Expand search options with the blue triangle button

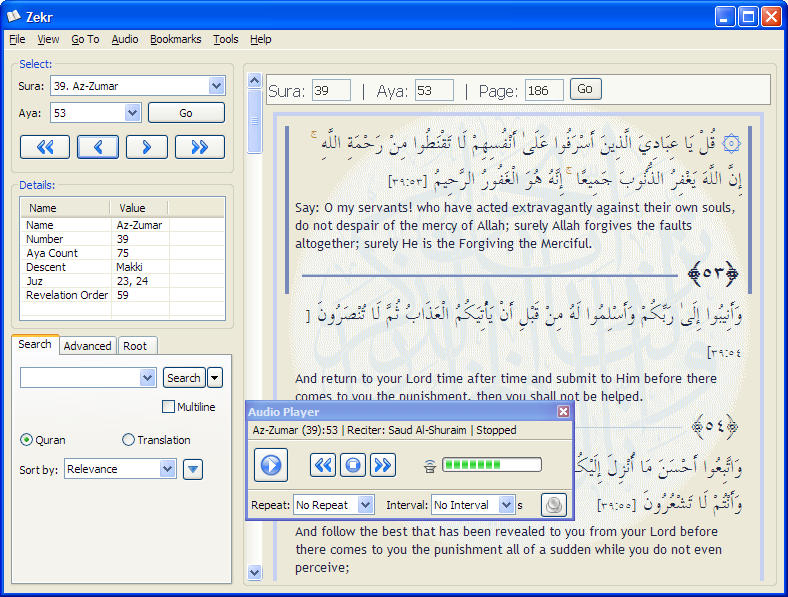193,470
